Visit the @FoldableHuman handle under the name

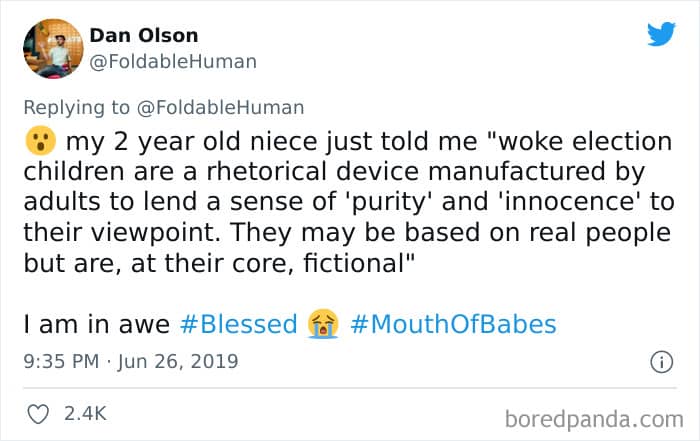(173, 62)
